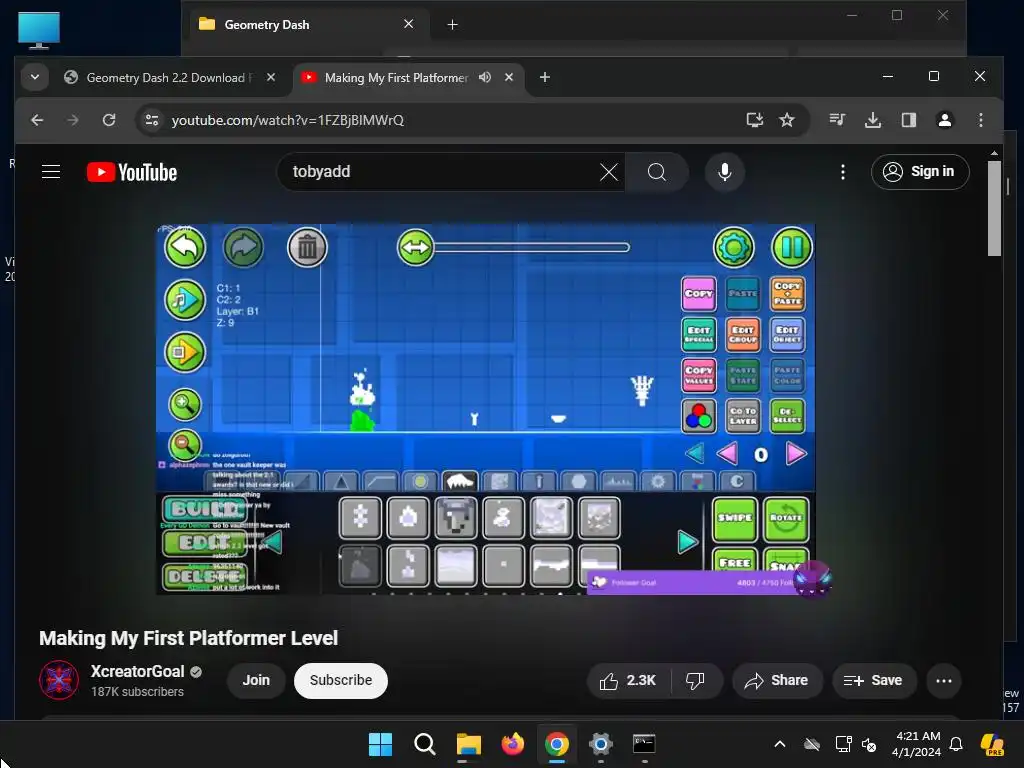Click the address bar URL
The height and width of the screenshot is (768, 1024).
point(287,120)
